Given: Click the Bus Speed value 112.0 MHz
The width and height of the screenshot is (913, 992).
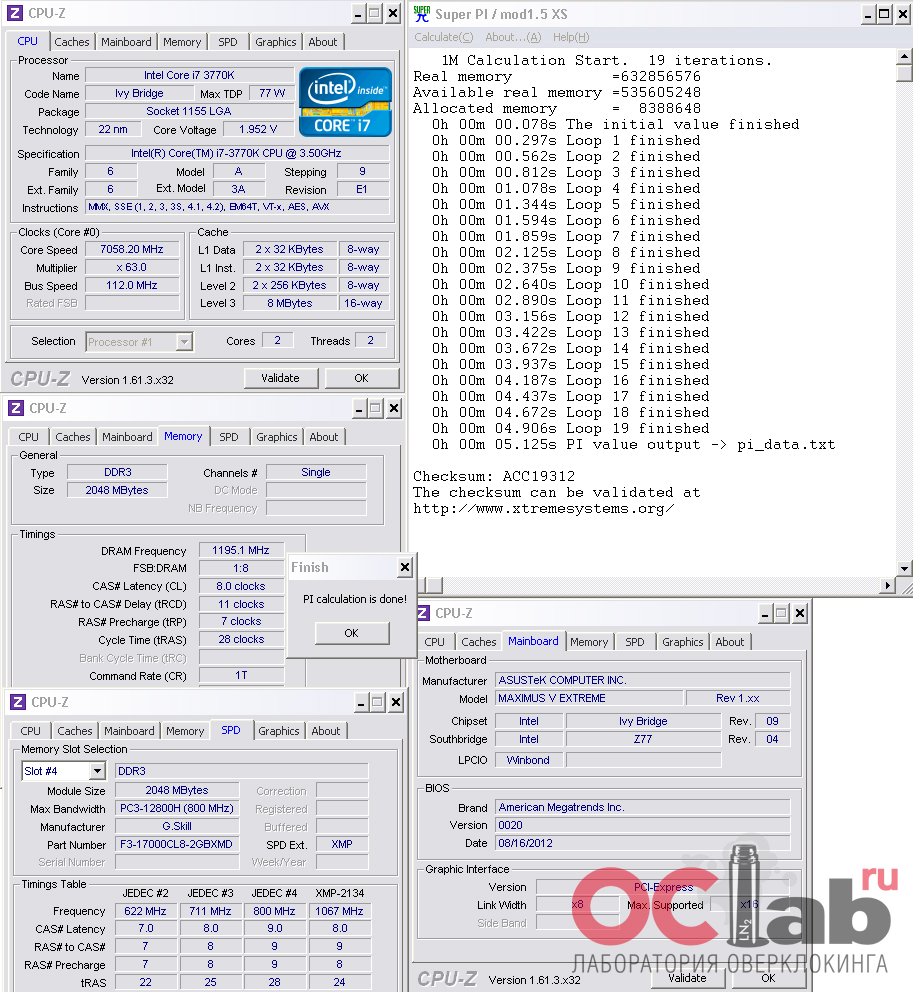Looking at the screenshot, I should coord(132,285).
